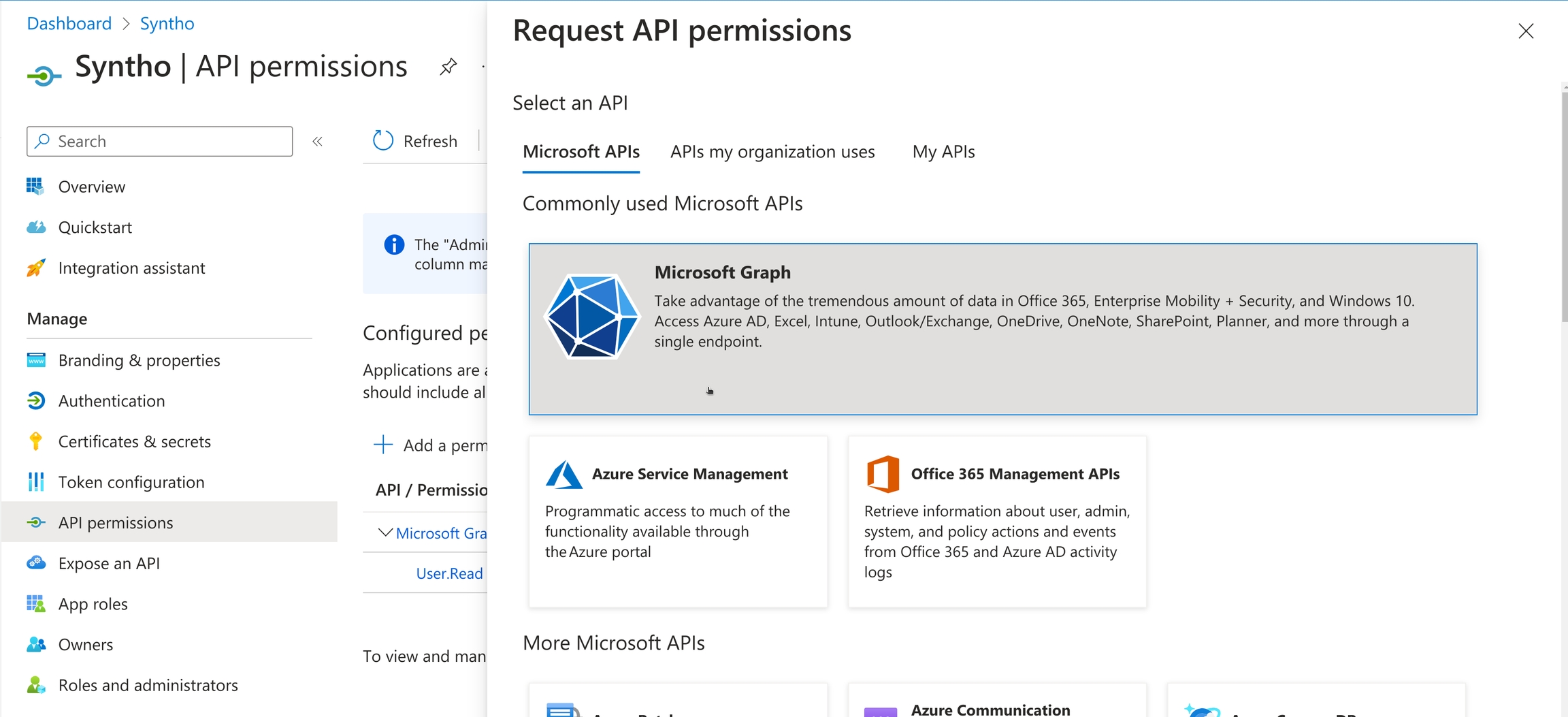Image resolution: width=1568 pixels, height=717 pixels.
Task: Collapse the sidebar with double chevron
Action: coord(317,142)
